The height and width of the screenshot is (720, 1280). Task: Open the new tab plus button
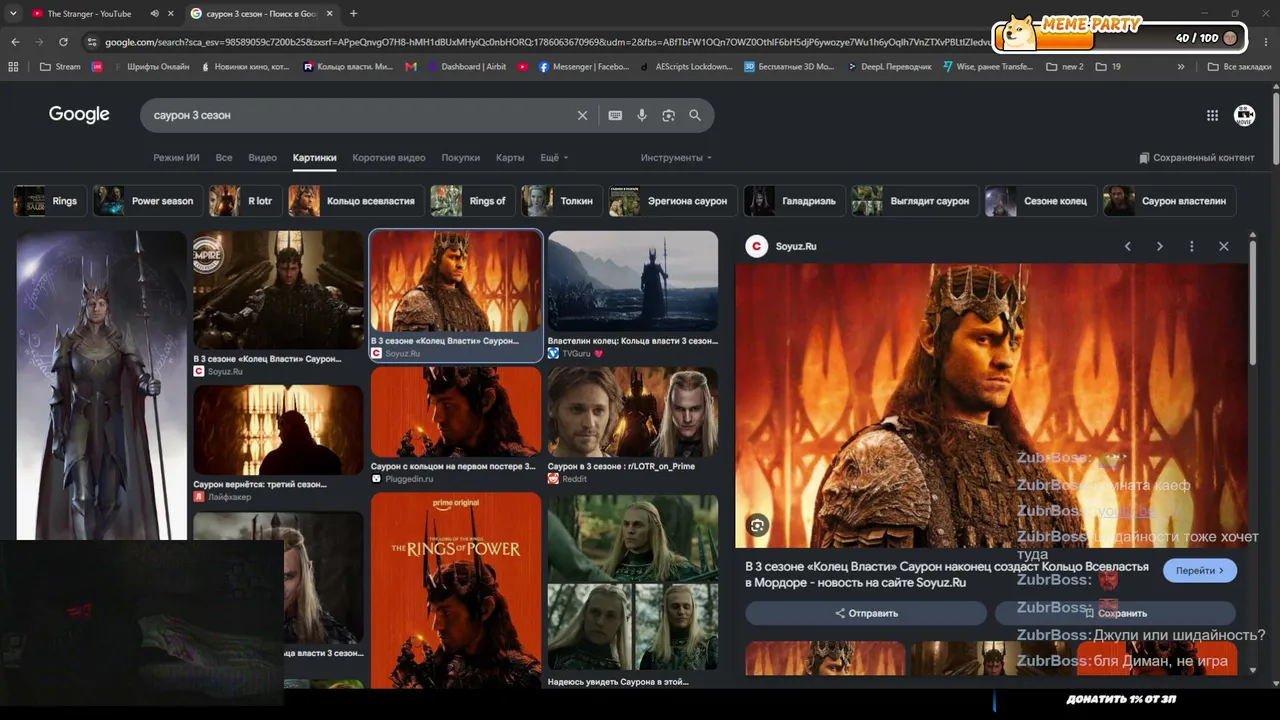pos(353,14)
